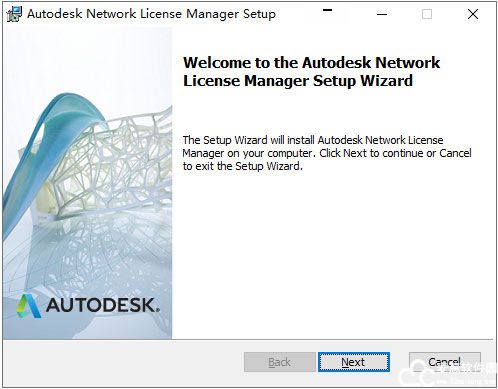Close the Setup wizard window
This screenshot has width=498, height=389.
coord(473,14)
